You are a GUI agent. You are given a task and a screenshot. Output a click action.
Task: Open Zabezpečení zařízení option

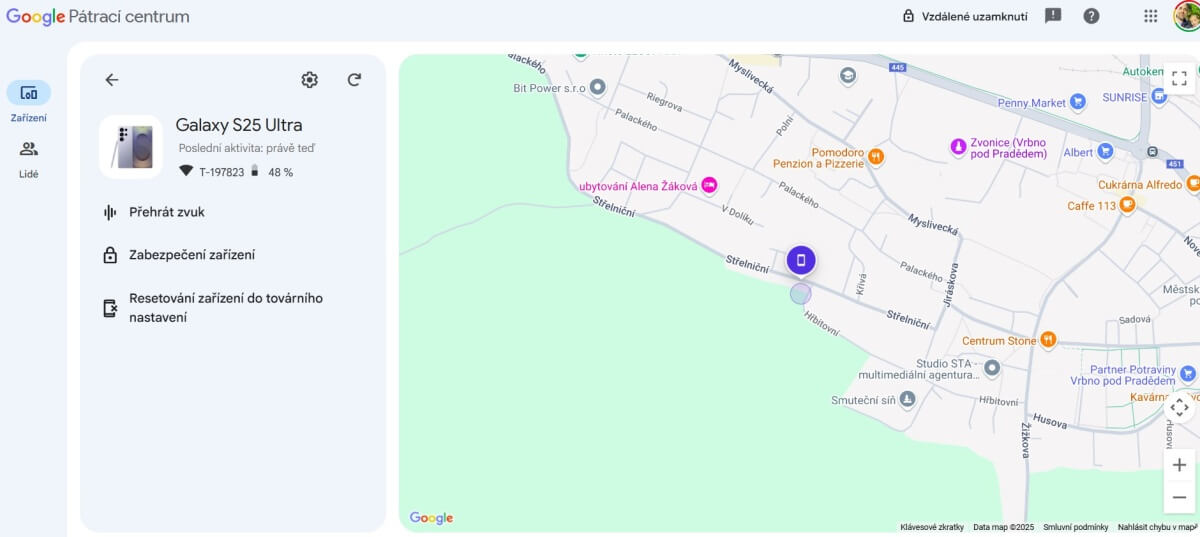(179, 255)
